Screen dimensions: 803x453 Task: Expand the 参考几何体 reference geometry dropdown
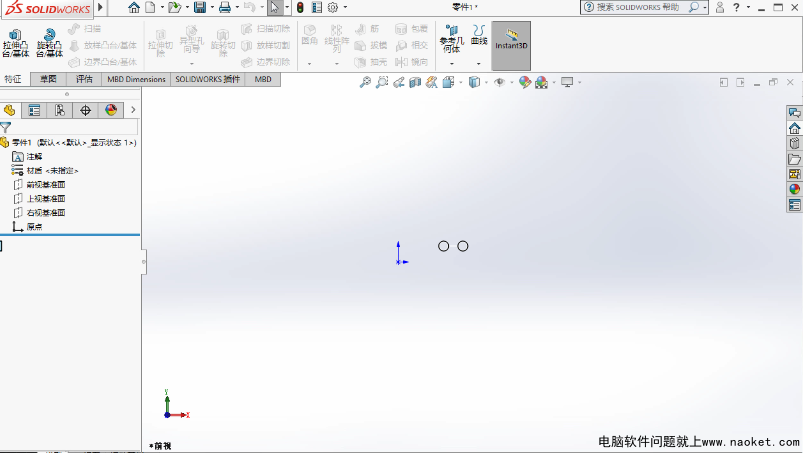click(x=451, y=63)
